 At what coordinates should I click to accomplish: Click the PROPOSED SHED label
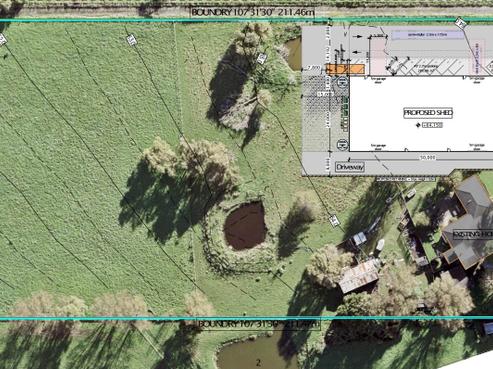(428, 113)
